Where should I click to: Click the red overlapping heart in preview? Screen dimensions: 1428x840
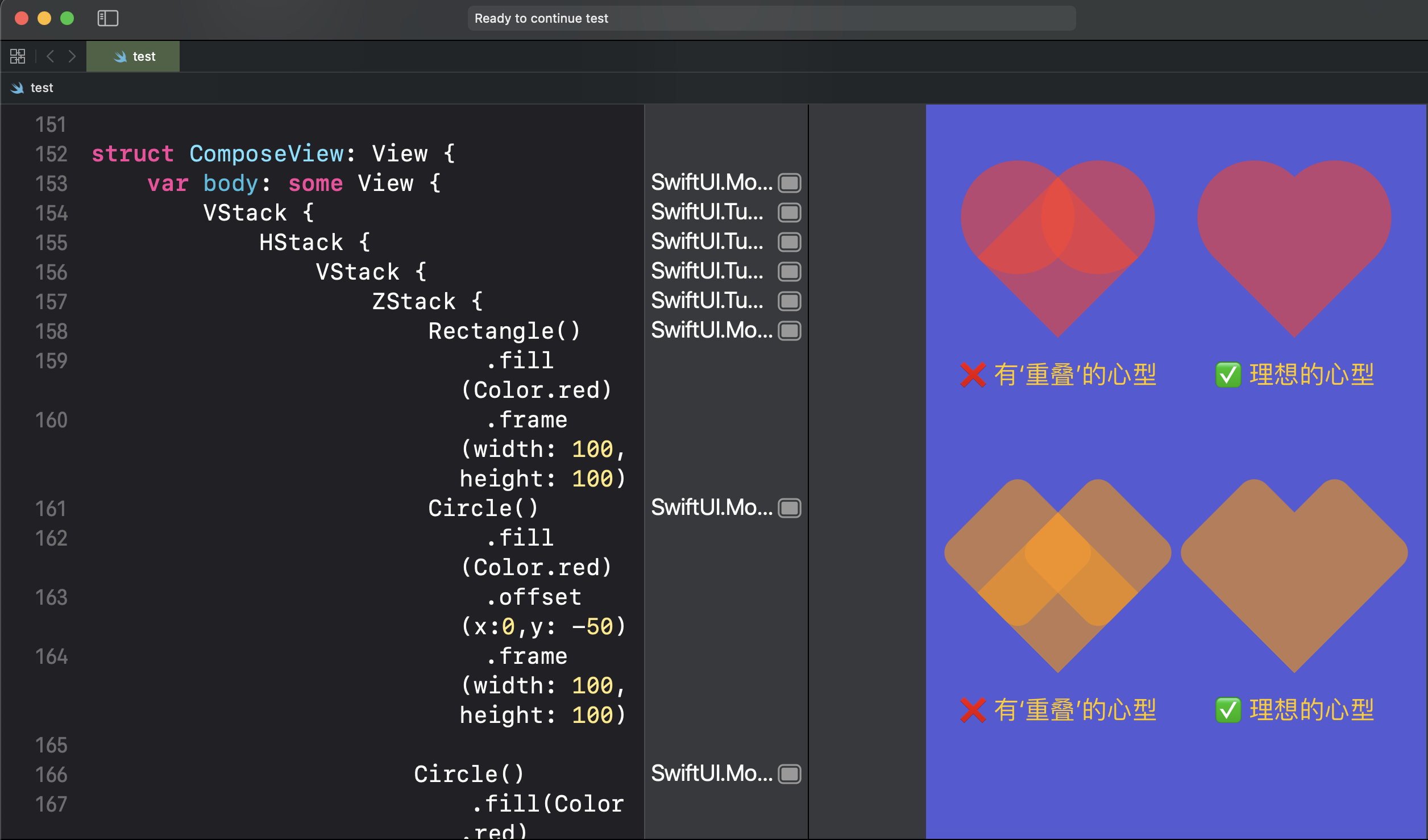pos(1058,248)
